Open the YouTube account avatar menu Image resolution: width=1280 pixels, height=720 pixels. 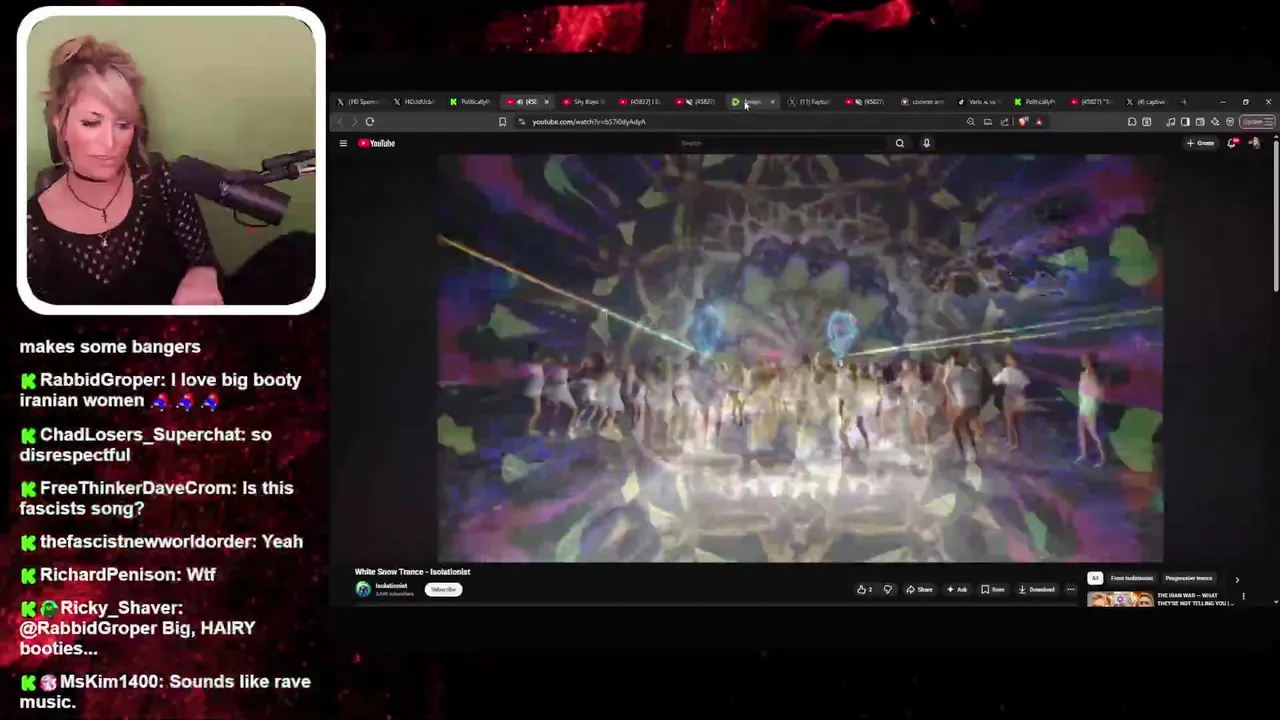(x=1255, y=143)
